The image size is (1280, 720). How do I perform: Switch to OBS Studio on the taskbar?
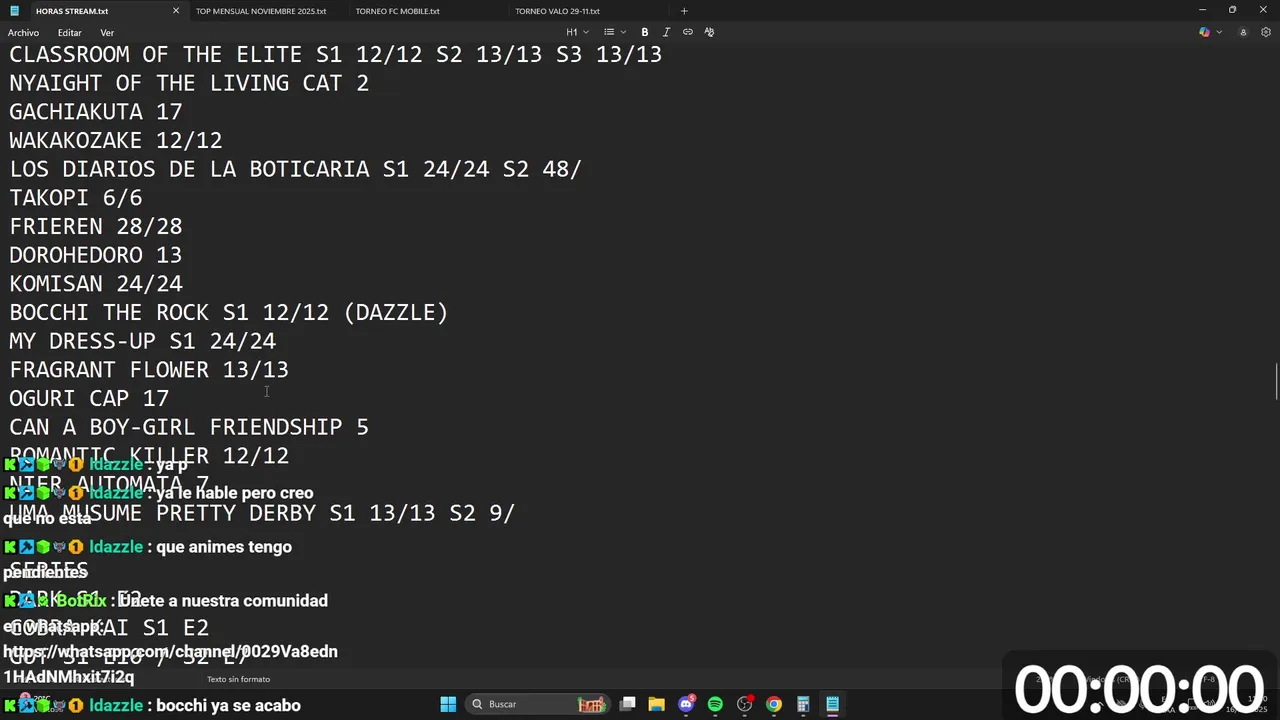tap(744, 704)
